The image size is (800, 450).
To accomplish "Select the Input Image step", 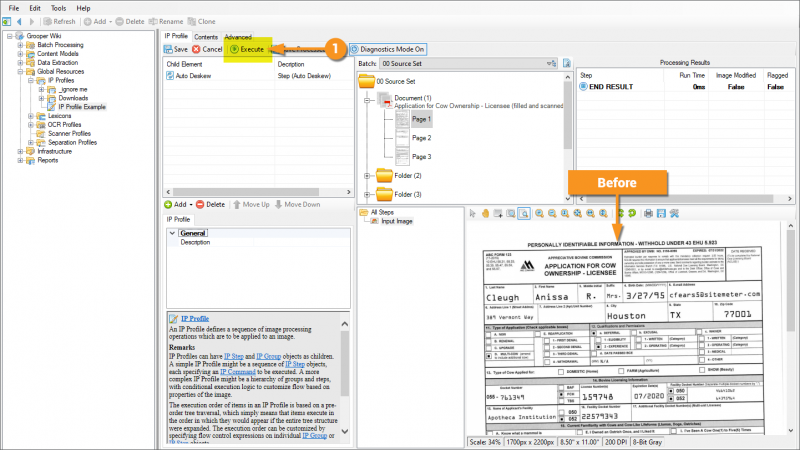I will click(396, 221).
